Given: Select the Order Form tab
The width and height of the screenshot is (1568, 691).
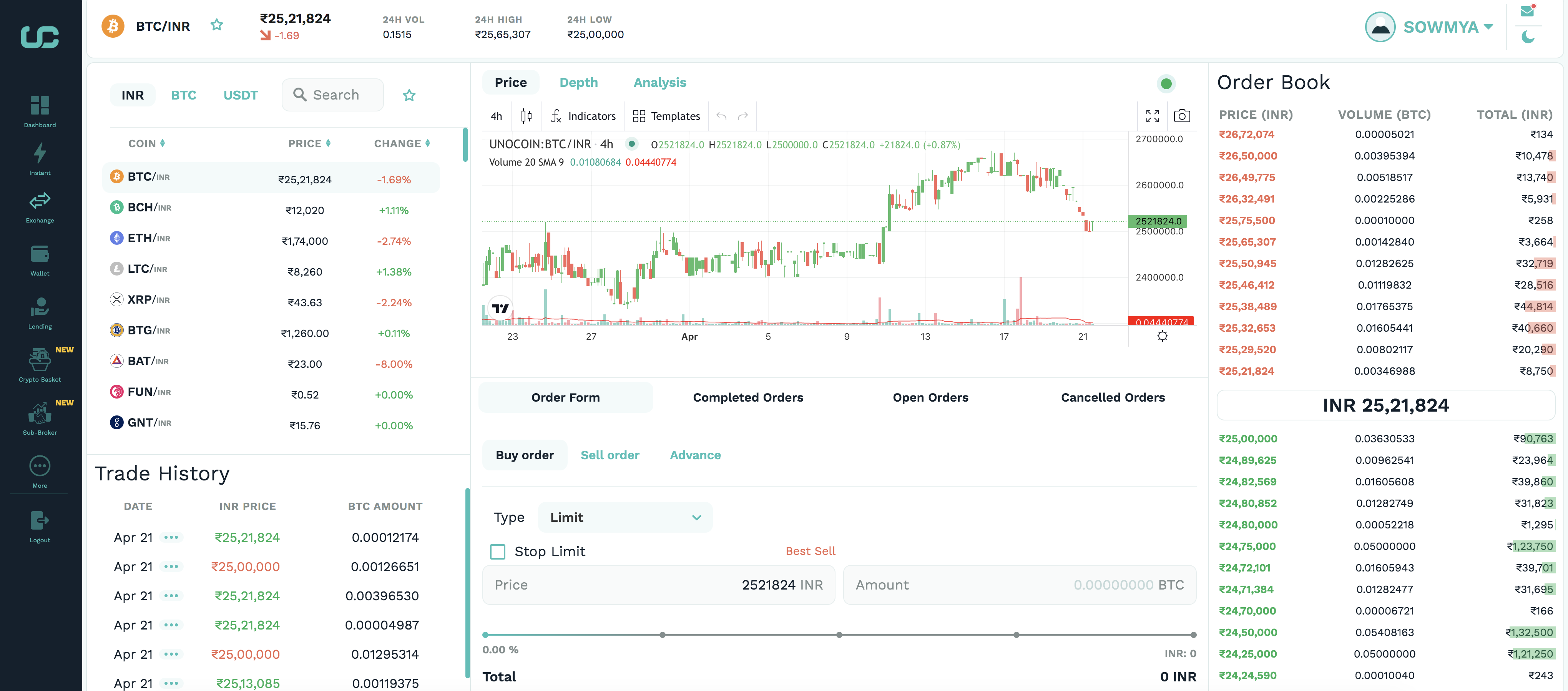Looking at the screenshot, I should click(x=565, y=397).
